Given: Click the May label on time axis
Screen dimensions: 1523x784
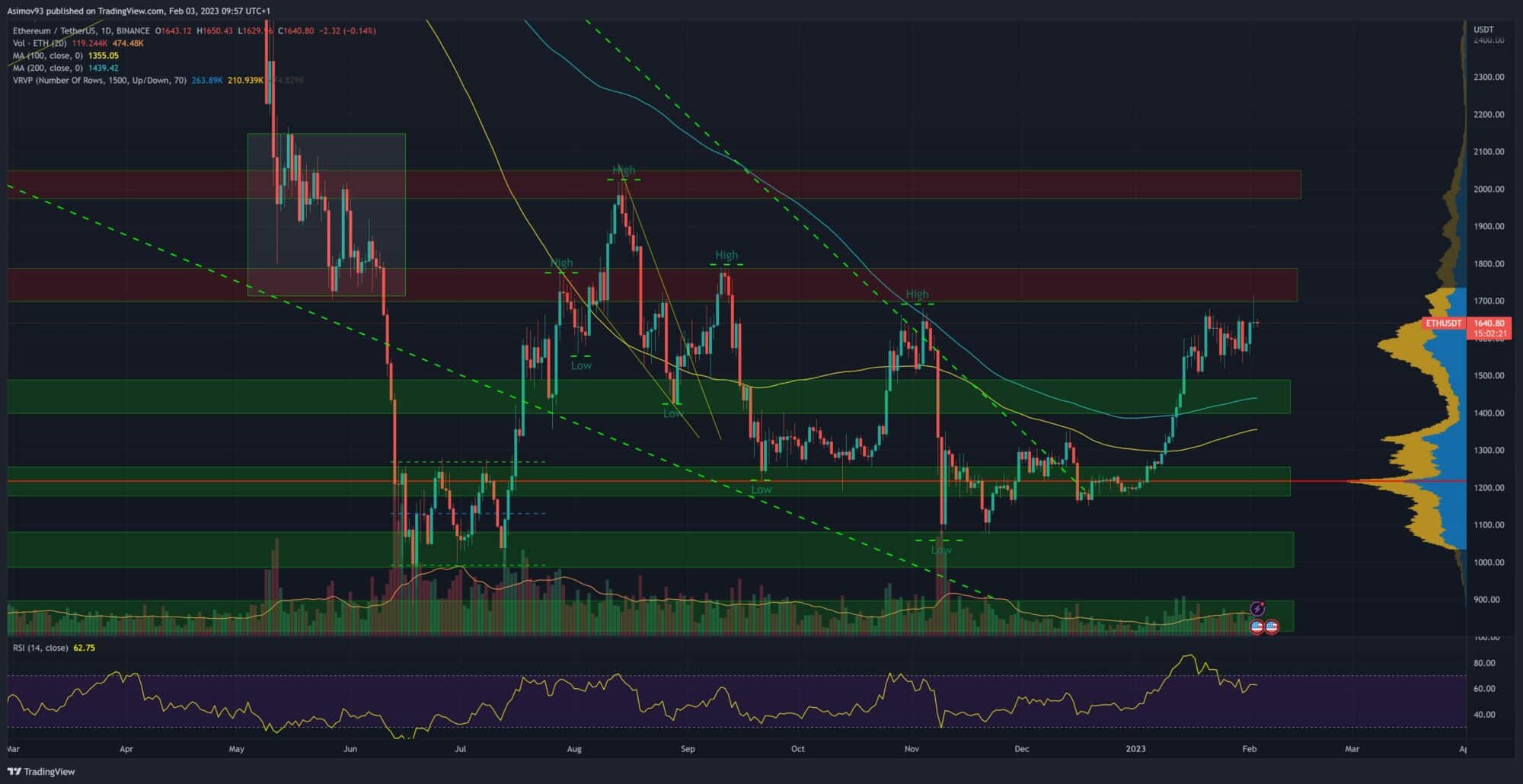Looking at the screenshot, I should point(237,749).
